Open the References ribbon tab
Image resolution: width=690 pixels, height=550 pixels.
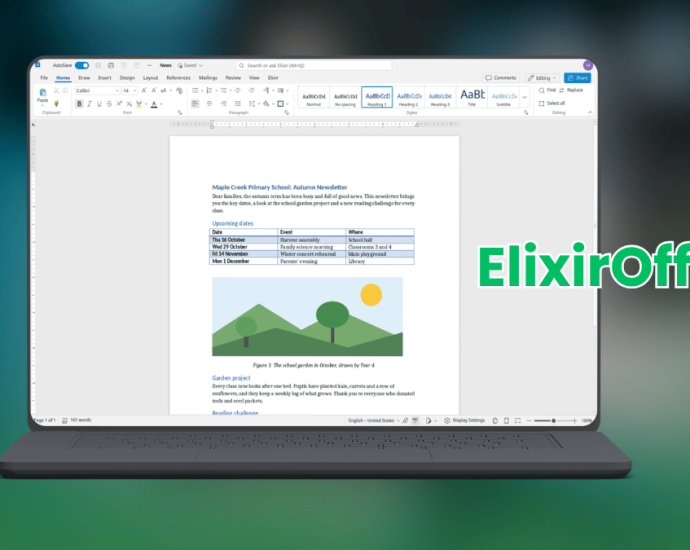click(178, 78)
